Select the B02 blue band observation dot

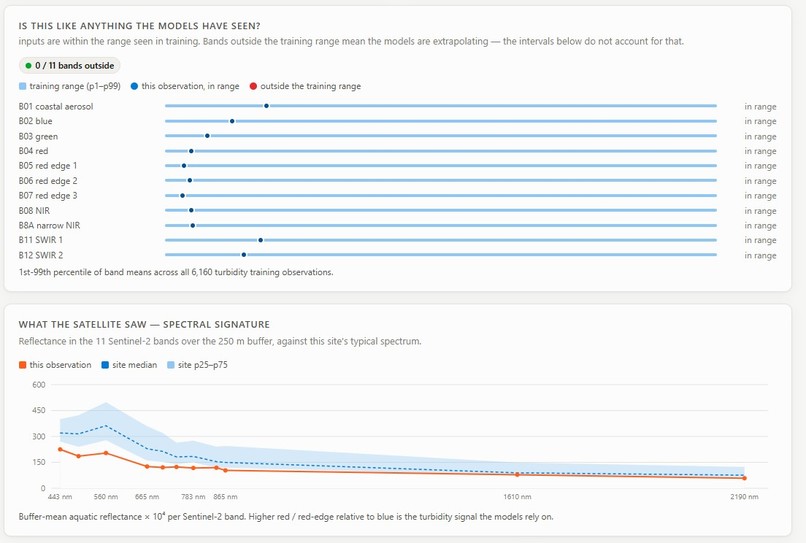point(232,121)
